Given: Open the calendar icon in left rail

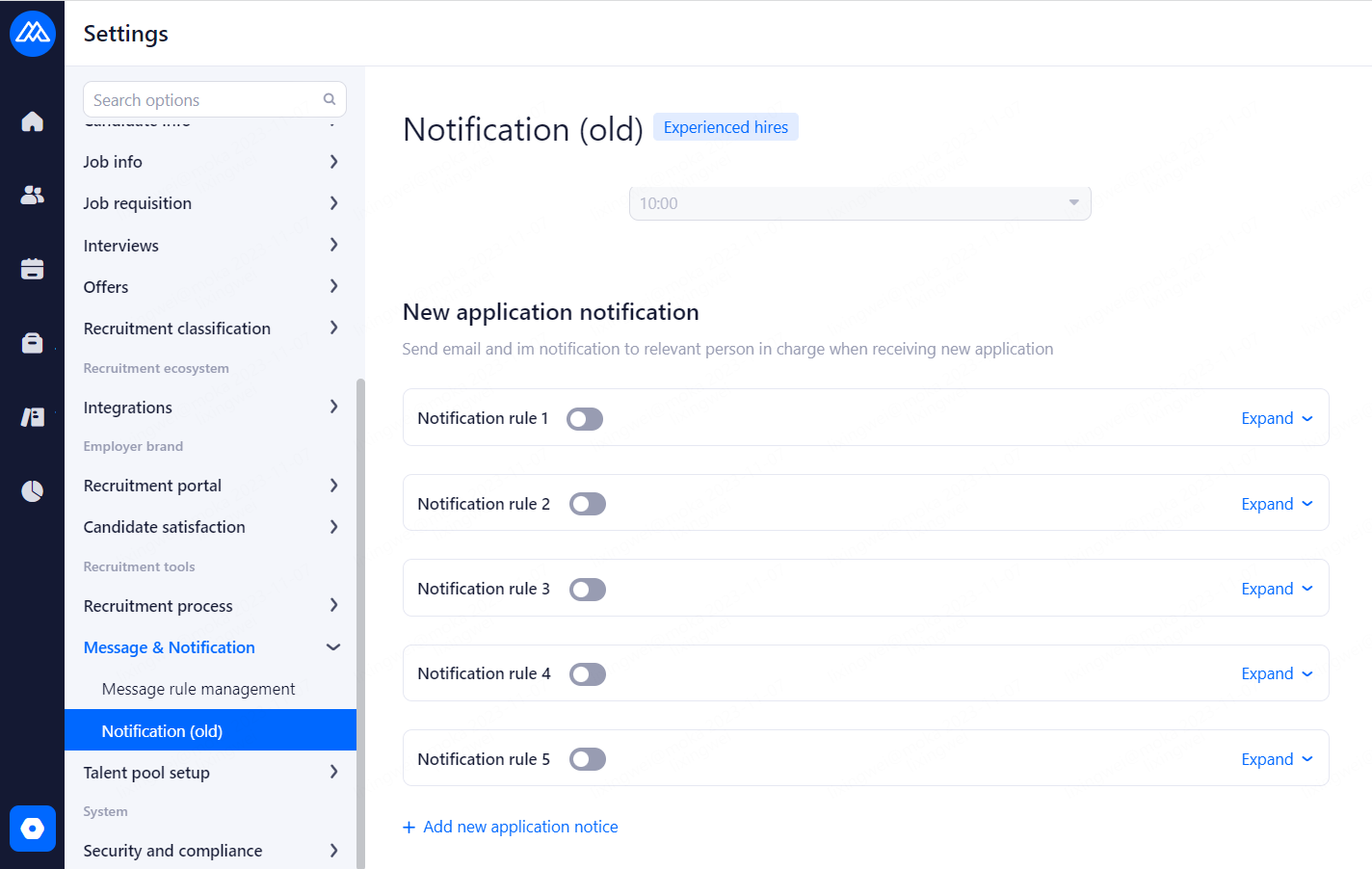Looking at the screenshot, I should point(32,269).
